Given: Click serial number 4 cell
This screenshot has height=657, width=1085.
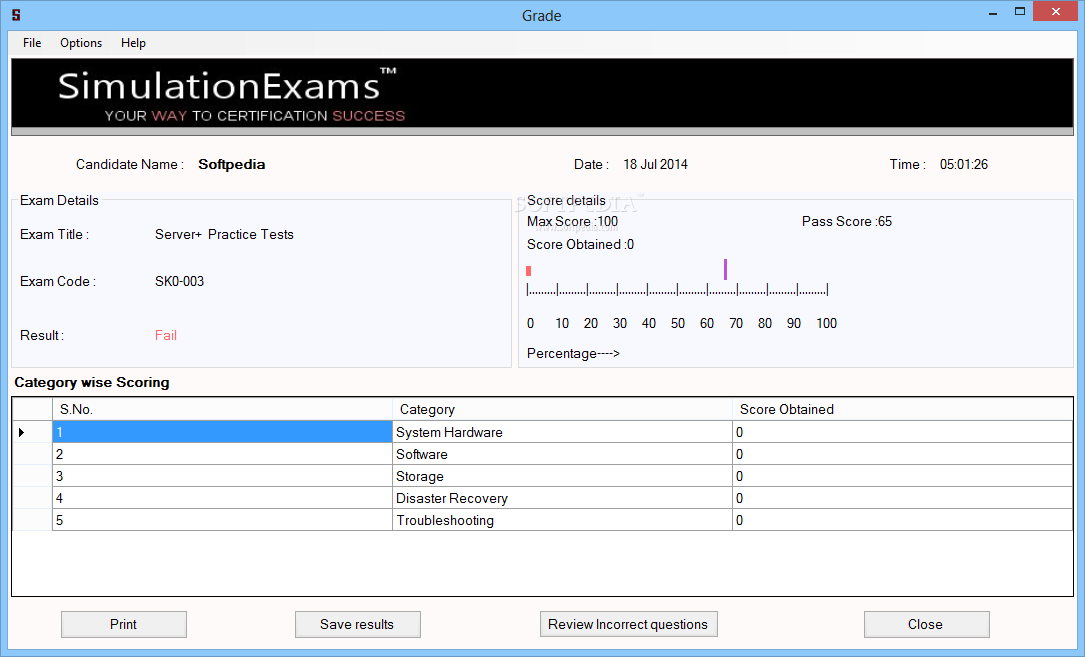Looking at the screenshot, I should point(223,498).
